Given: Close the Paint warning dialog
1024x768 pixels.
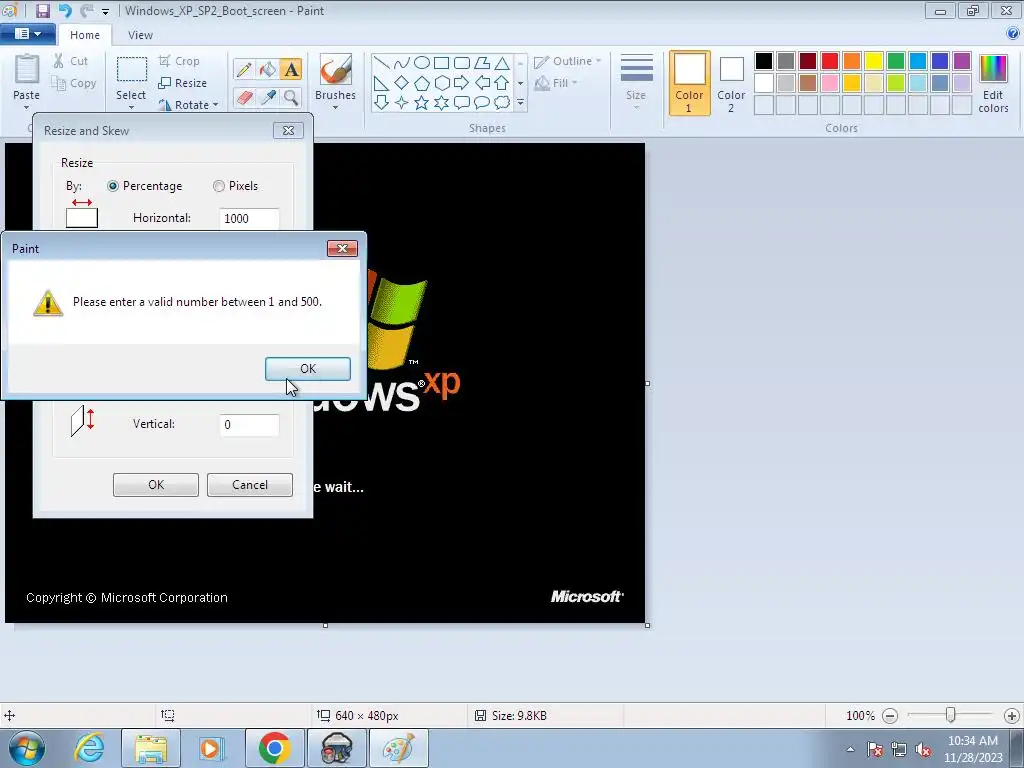Looking at the screenshot, I should pyautogui.click(x=342, y=248).
